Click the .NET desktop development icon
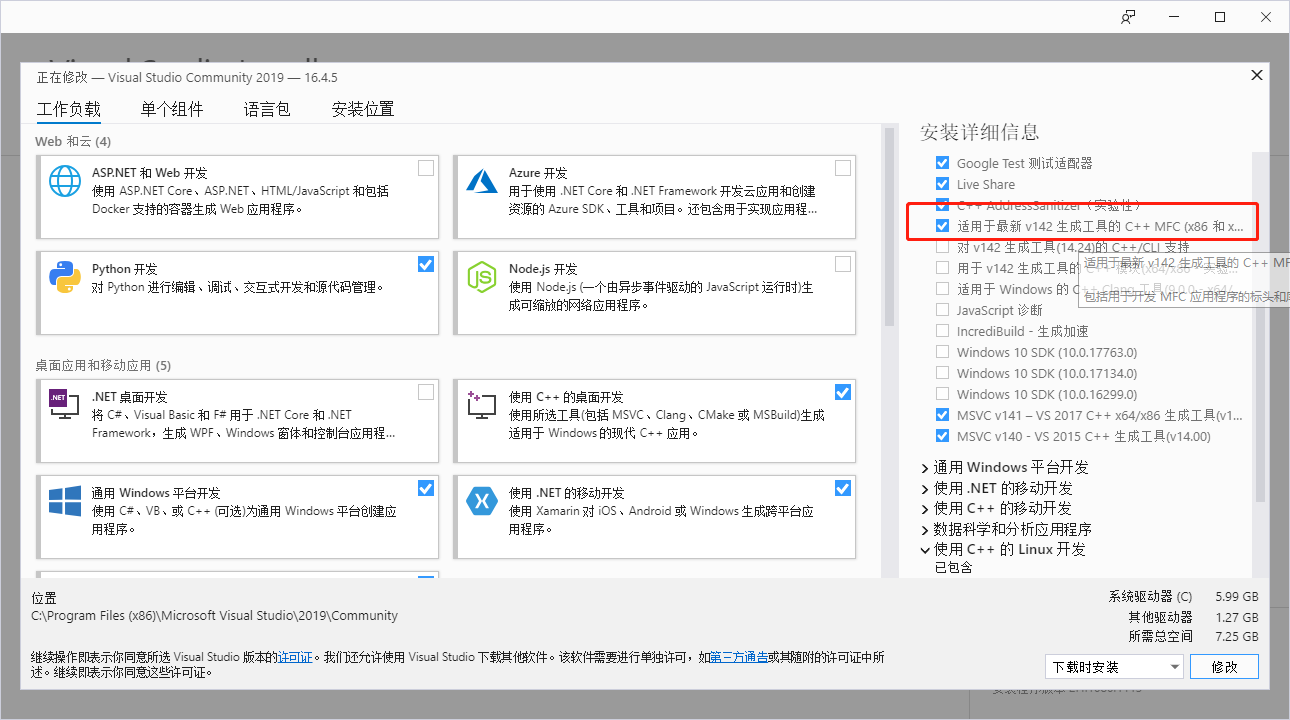The width and height of the screenshot is (1290, 720). (x=65, y=404)
